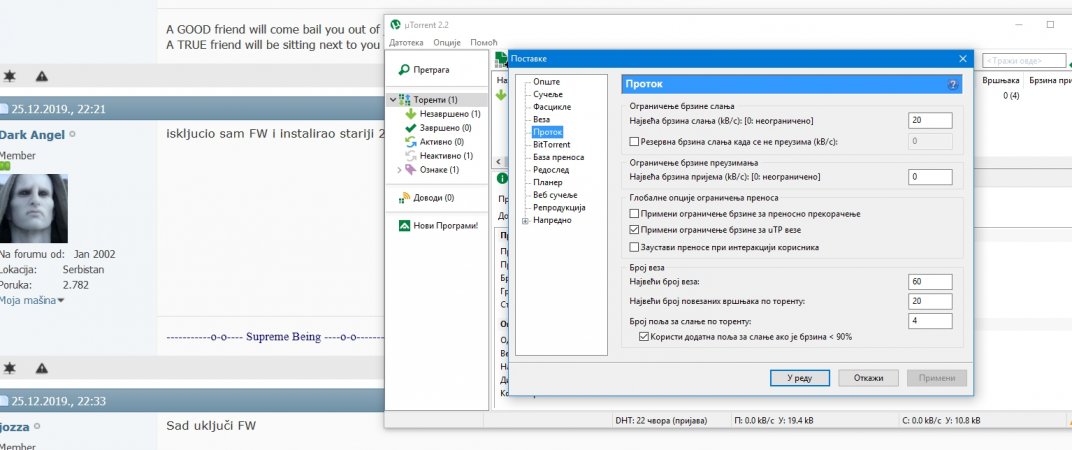1072x450 pixels.
Task: Click max download speed field showing 0
Action: [930, 177]
